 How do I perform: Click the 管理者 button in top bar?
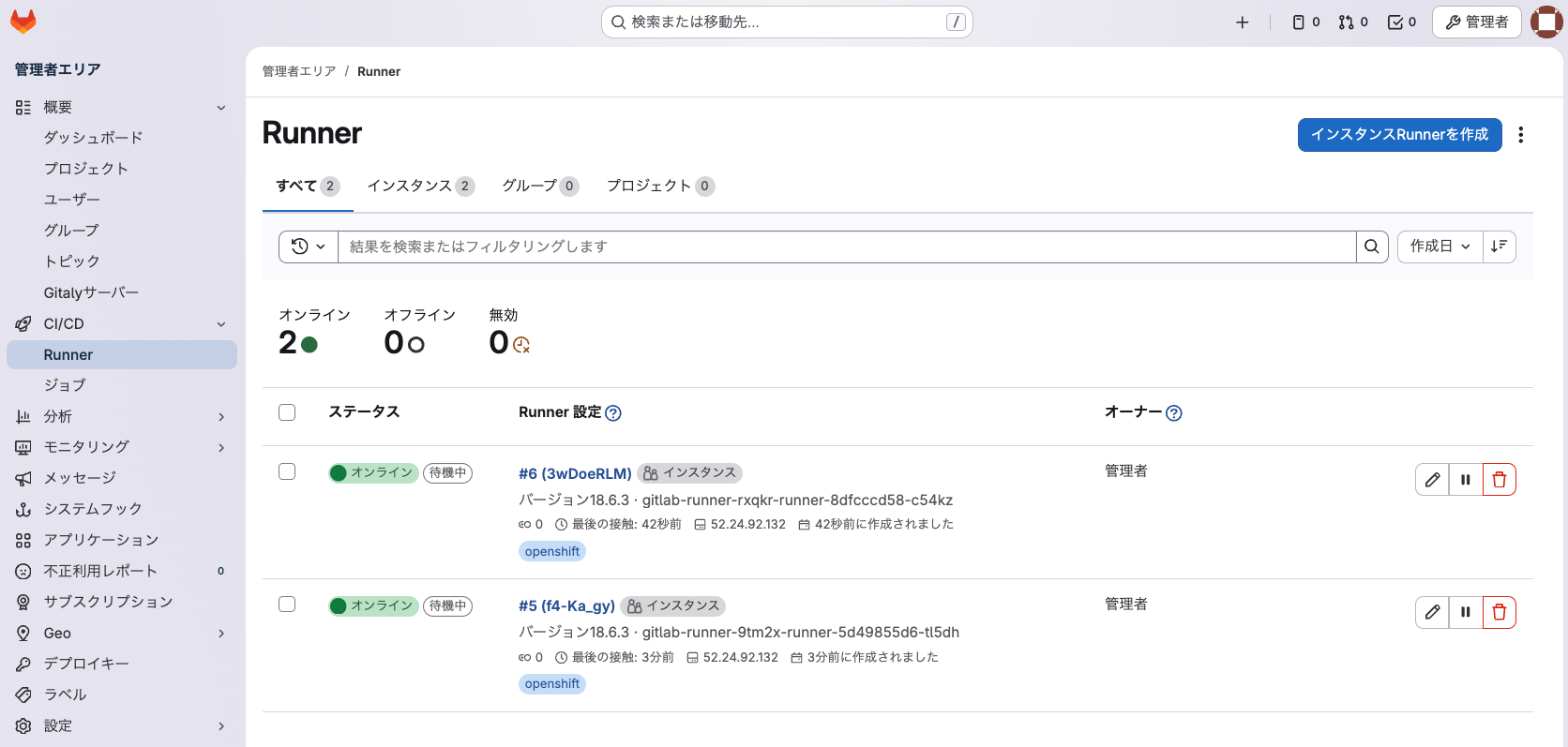click(x=1477, y=22)
